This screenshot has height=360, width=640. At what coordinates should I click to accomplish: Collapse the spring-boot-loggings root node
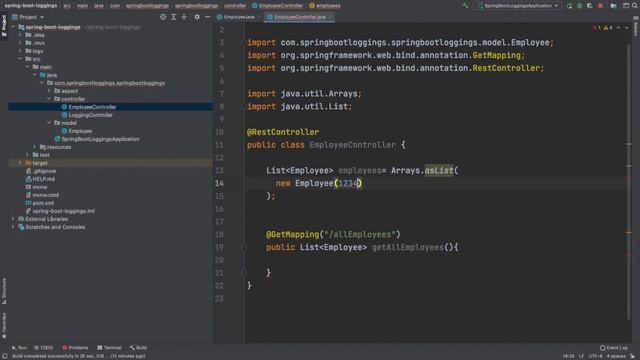(x=13, y=27)
